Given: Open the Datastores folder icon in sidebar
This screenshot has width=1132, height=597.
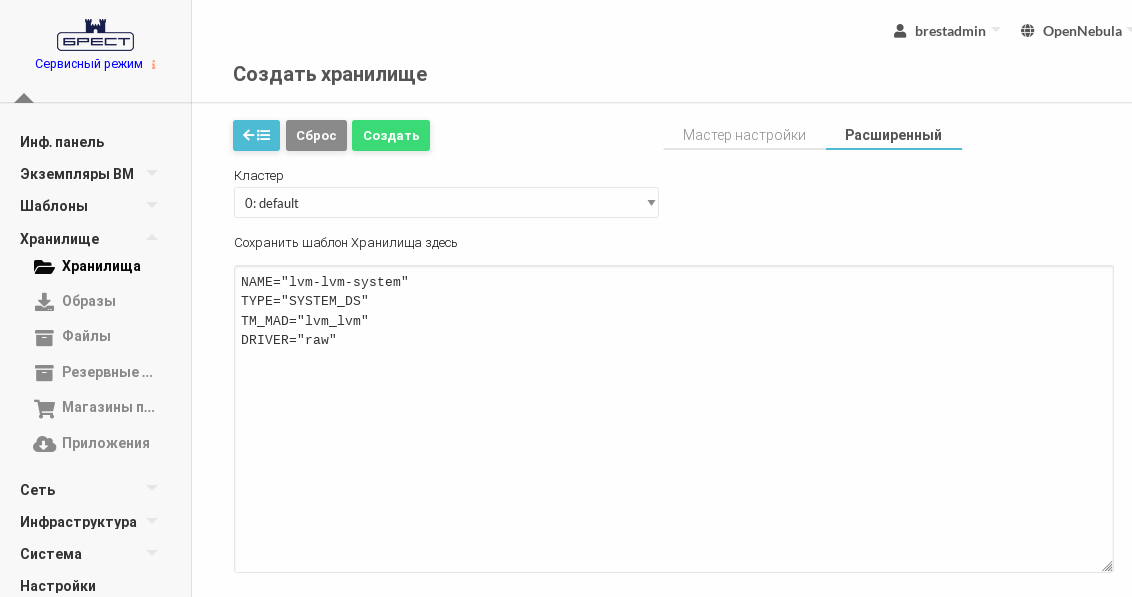Looking at the screenshot, I should 44,267.
